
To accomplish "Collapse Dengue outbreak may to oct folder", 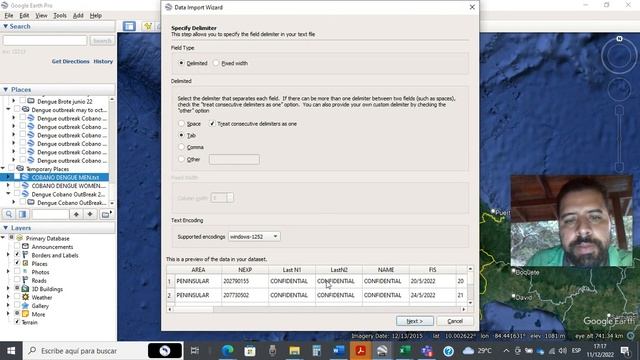I will pos(8,109).
